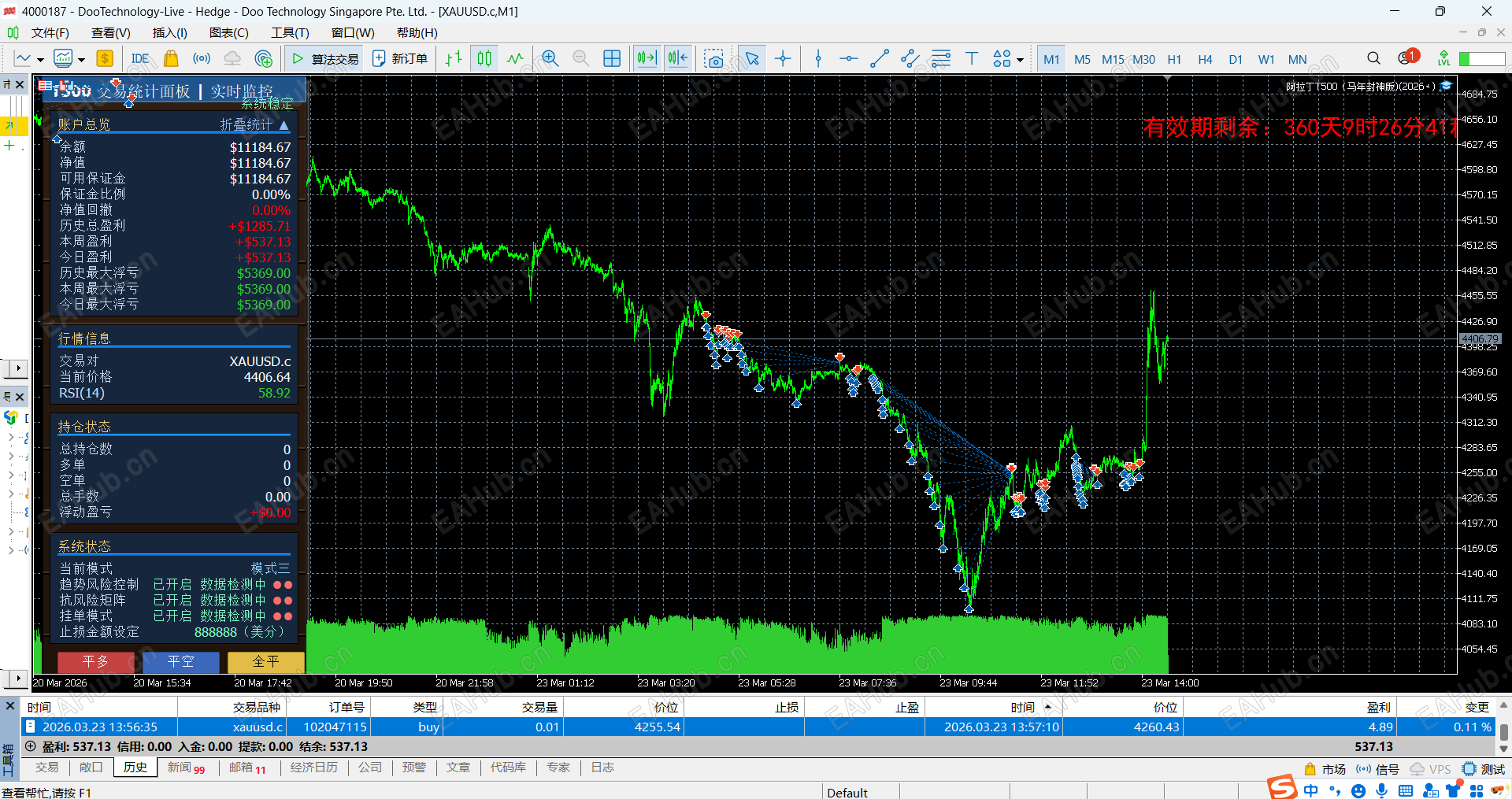Zoom in on the chart
This screenshot has height=799, width=1512.
point(550,58)
